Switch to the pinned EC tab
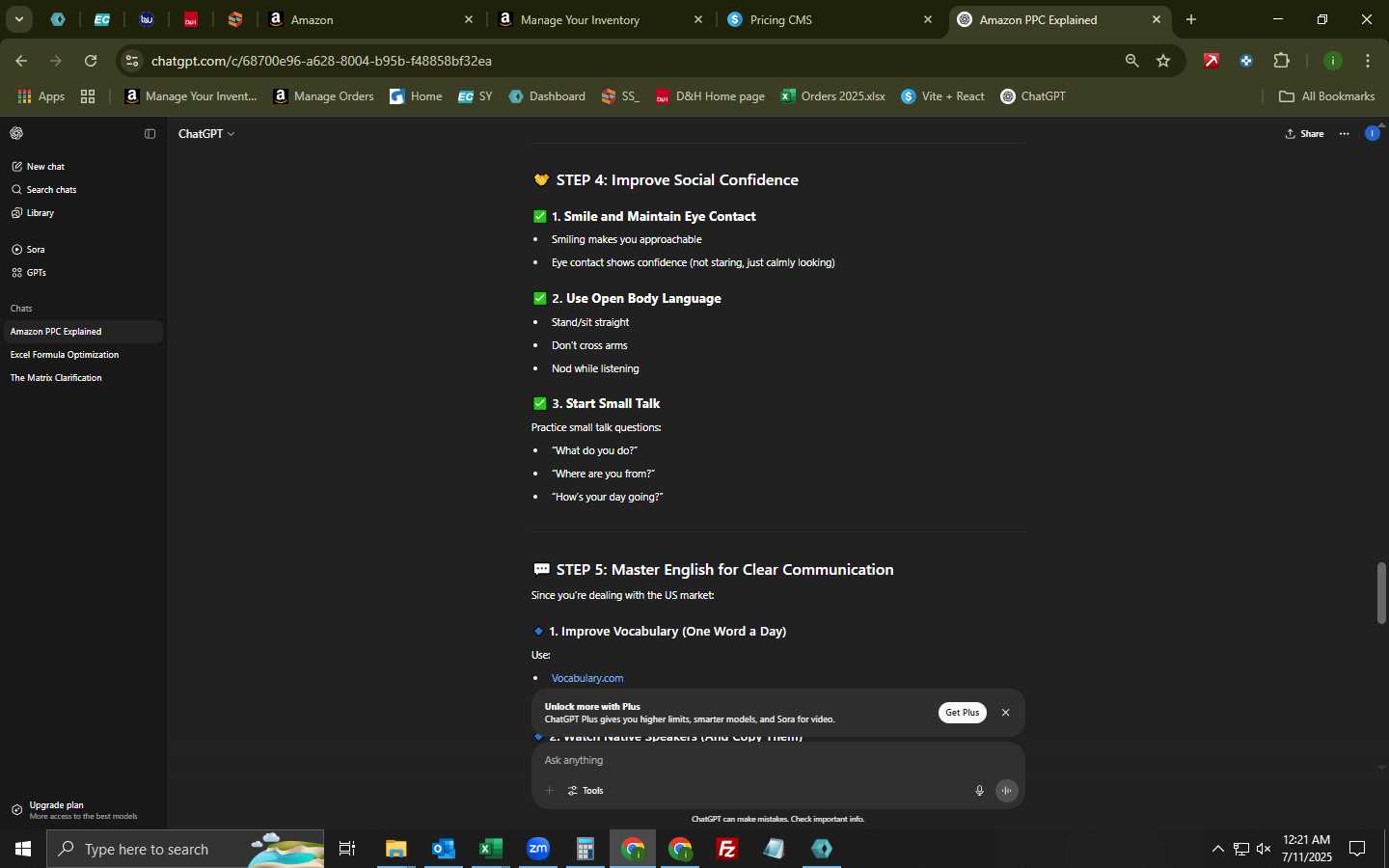Screen dimensions: 1389x868 coord(102,19)
